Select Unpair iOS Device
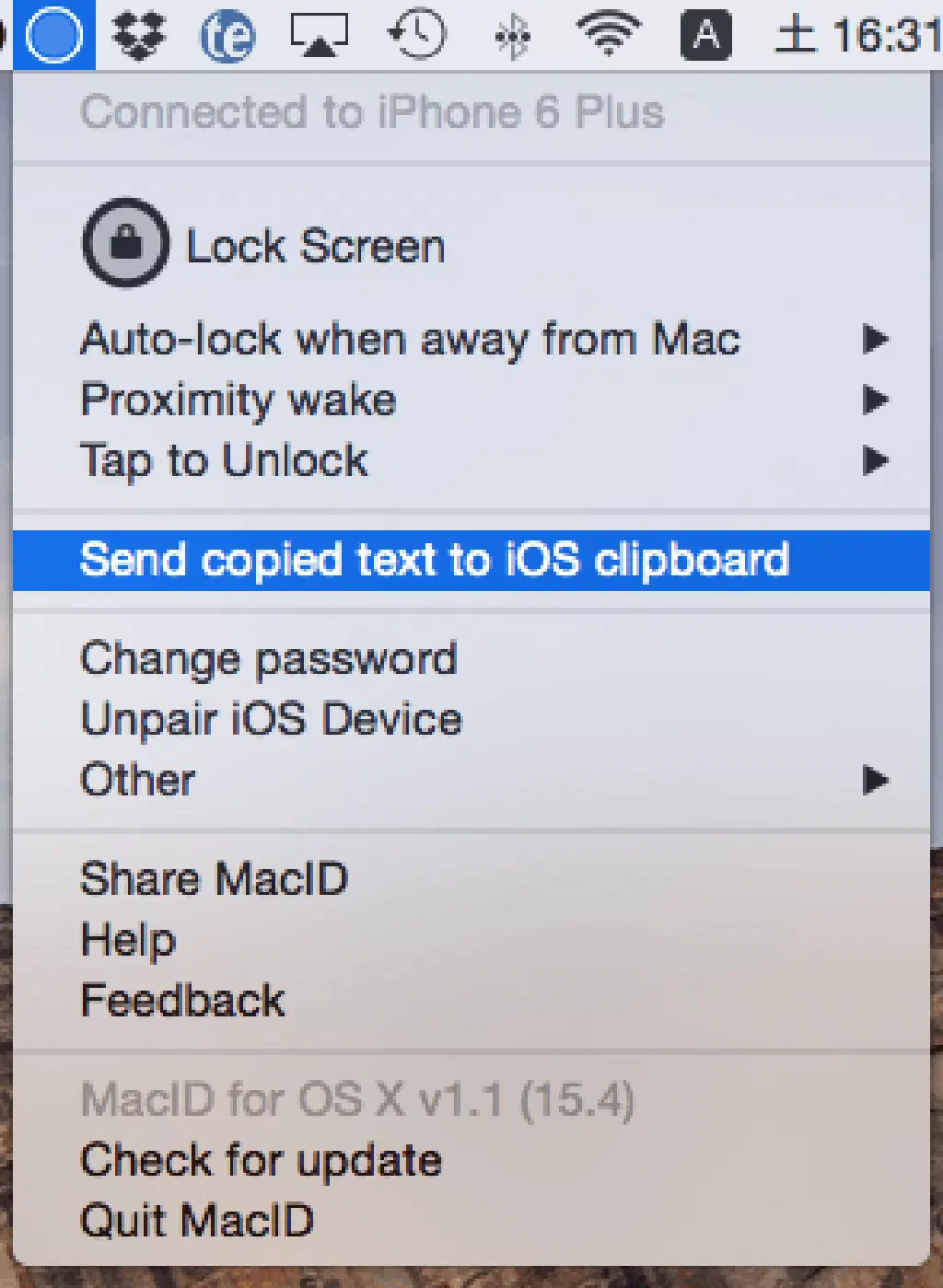This screenshot has height=1288, width=943. 272,719
